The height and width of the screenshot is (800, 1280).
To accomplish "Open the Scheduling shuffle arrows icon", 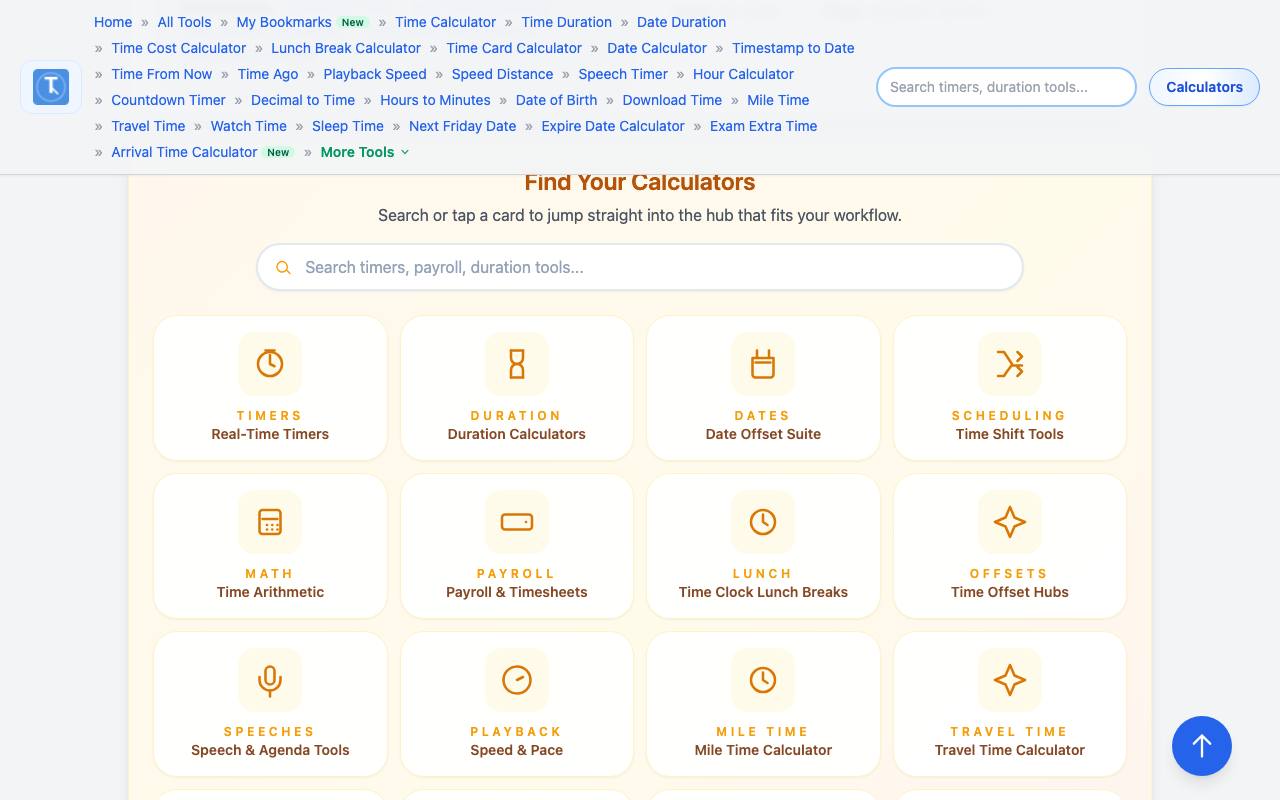I will click(1010, 364).
